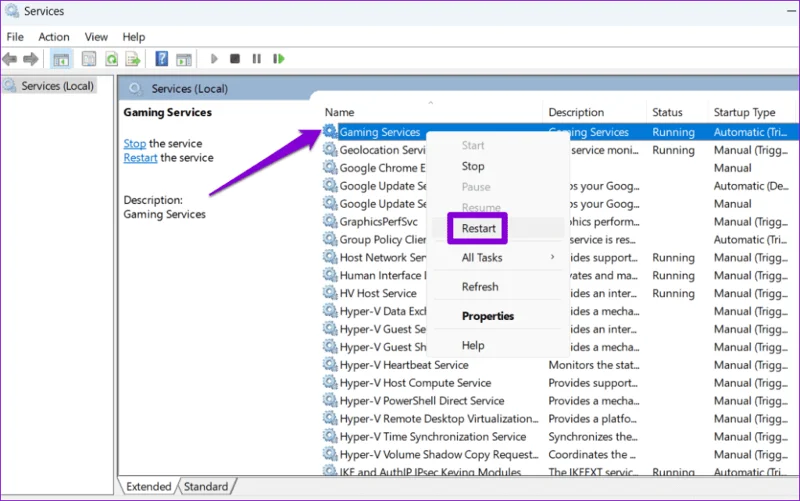Click the Services (Local) pane header
Screen dimensions: 800x501
(189, 89)
